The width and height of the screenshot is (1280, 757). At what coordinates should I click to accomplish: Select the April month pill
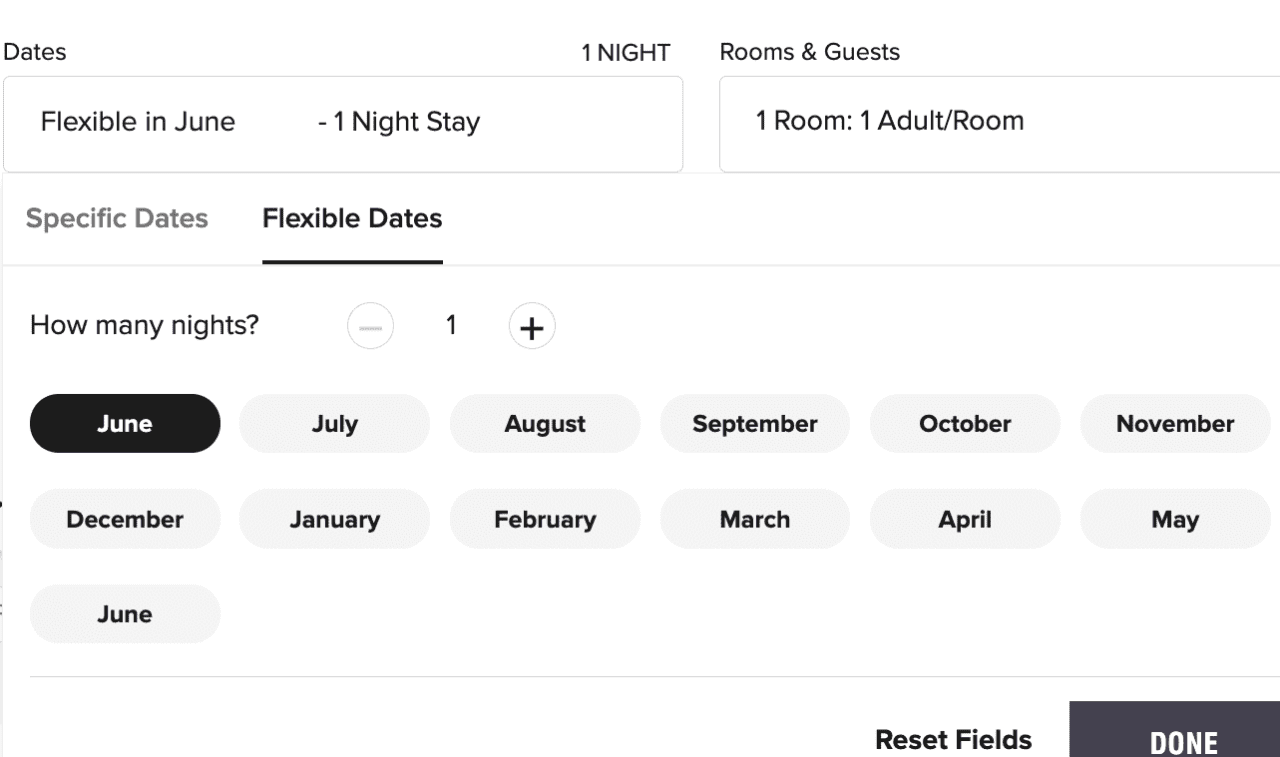965,519
